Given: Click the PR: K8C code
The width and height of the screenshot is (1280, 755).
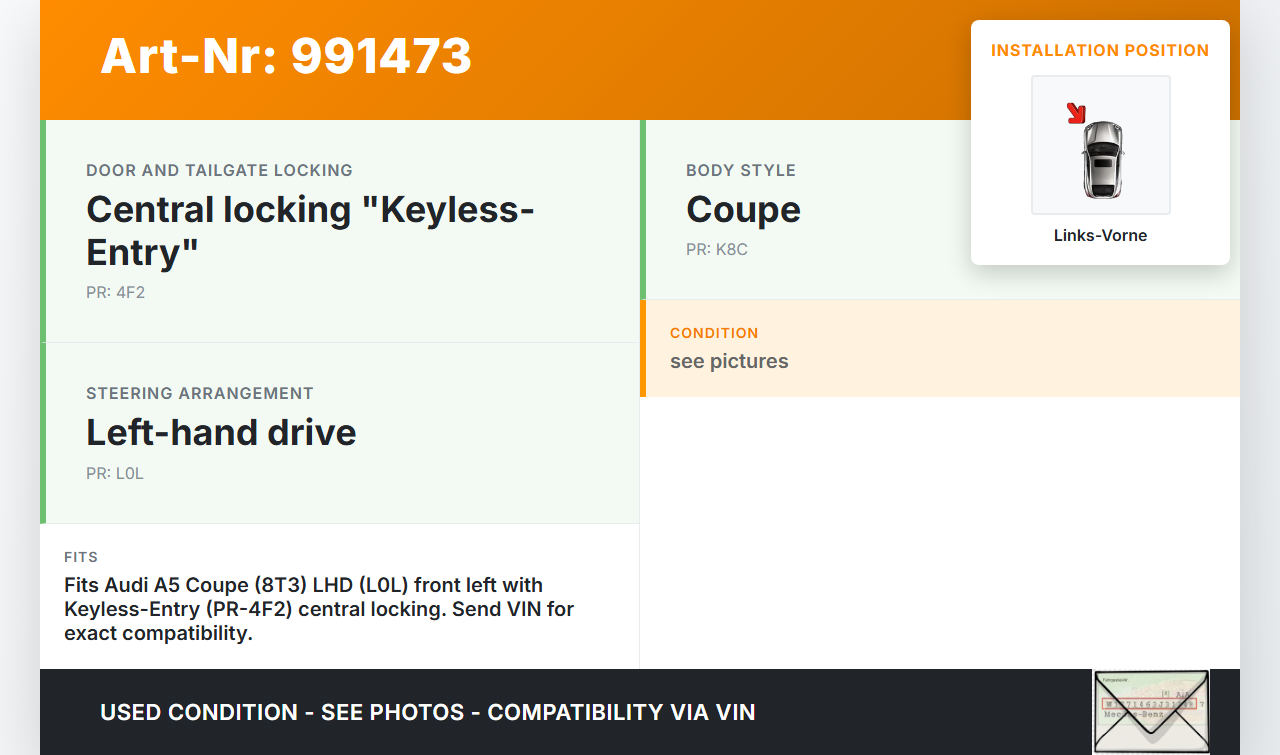Looking at the screenshot, I should click(716, 250).
